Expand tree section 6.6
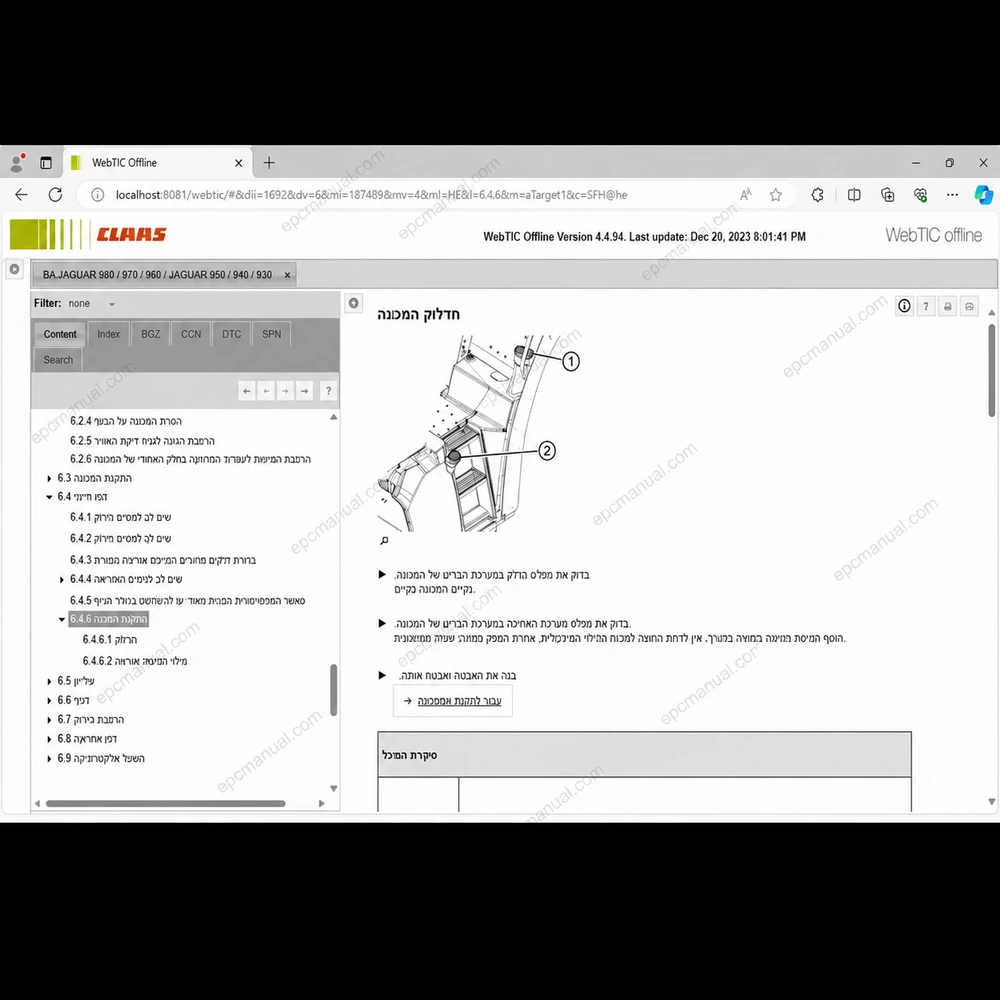This screenshot has width=1000, height=1000. coord(49,700)
